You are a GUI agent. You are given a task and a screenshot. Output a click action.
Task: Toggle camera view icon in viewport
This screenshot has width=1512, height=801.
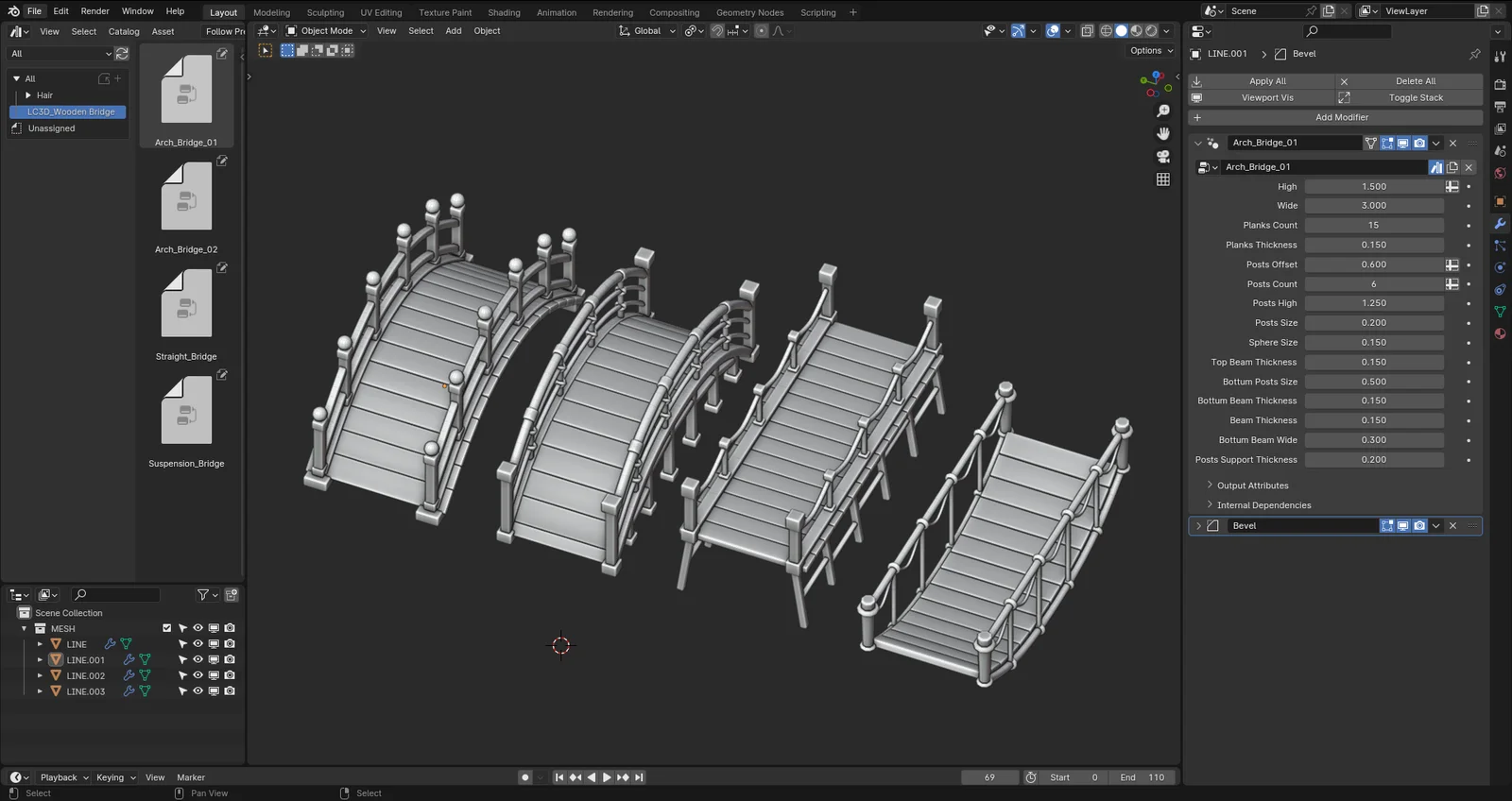1163,157
